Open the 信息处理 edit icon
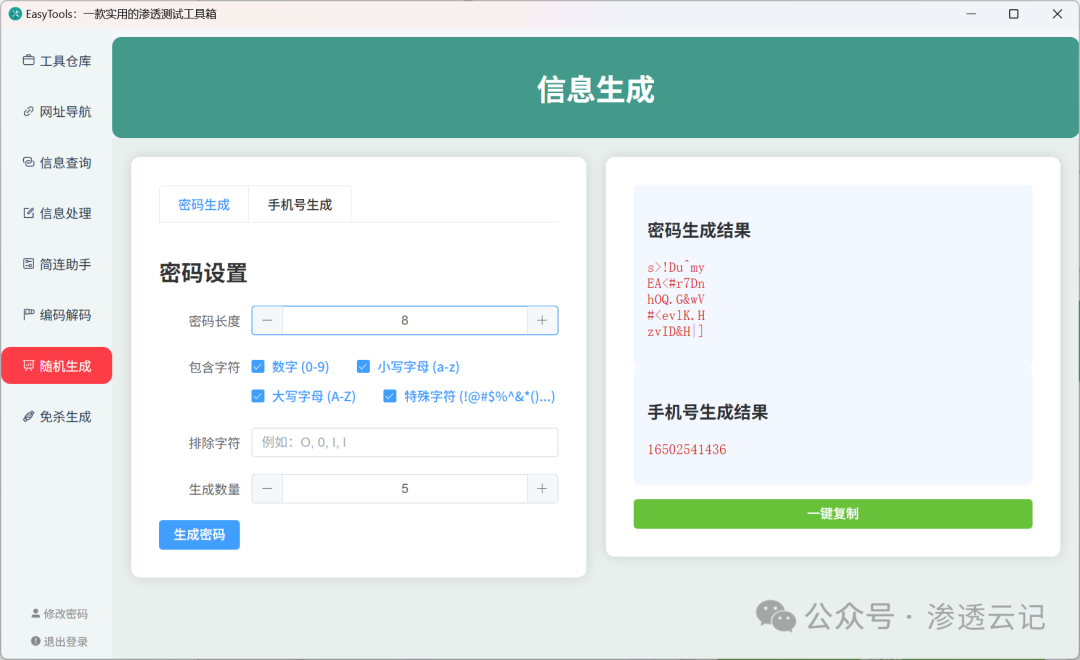Screen dimensions: 1080x660 point(28,213)
